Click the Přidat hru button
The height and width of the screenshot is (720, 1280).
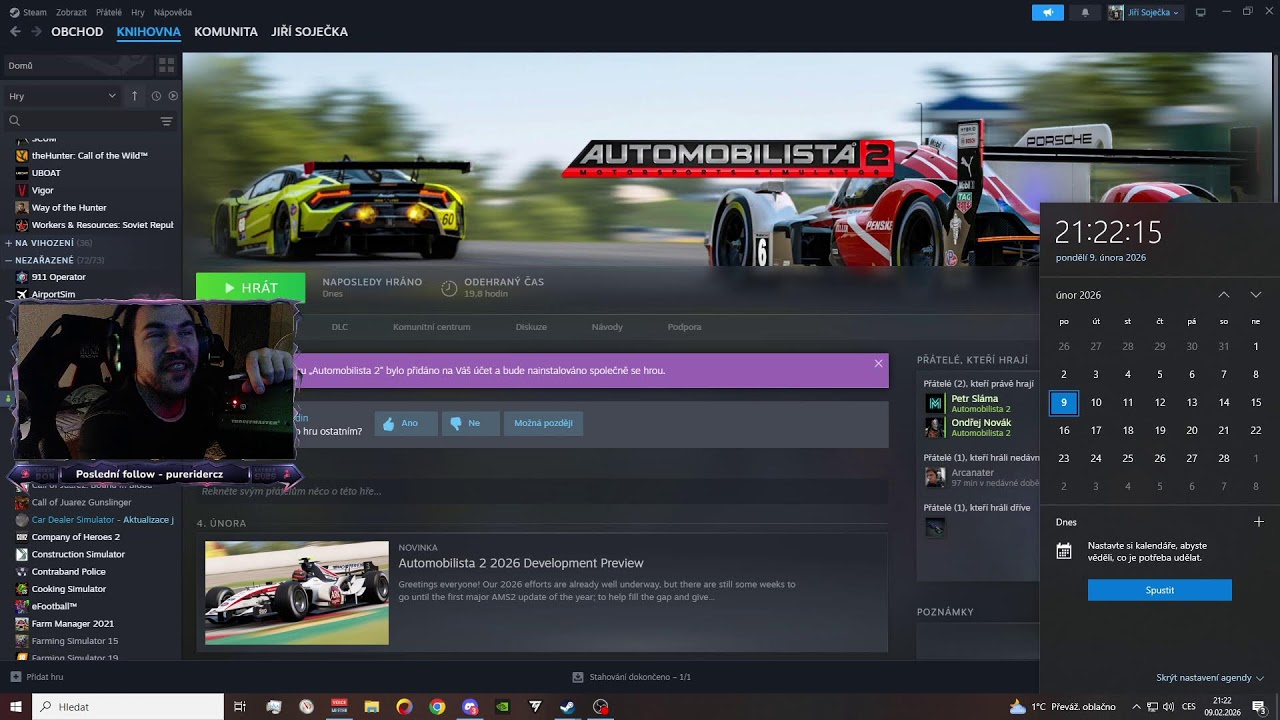pyautogui.click(x=37, y=677)
